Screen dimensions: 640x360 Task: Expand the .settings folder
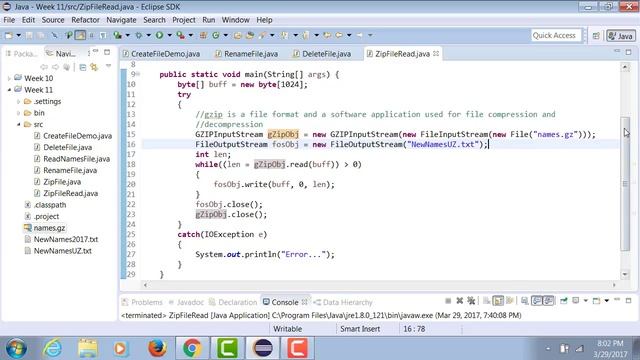pyautogui.click(x=18, y=101)
